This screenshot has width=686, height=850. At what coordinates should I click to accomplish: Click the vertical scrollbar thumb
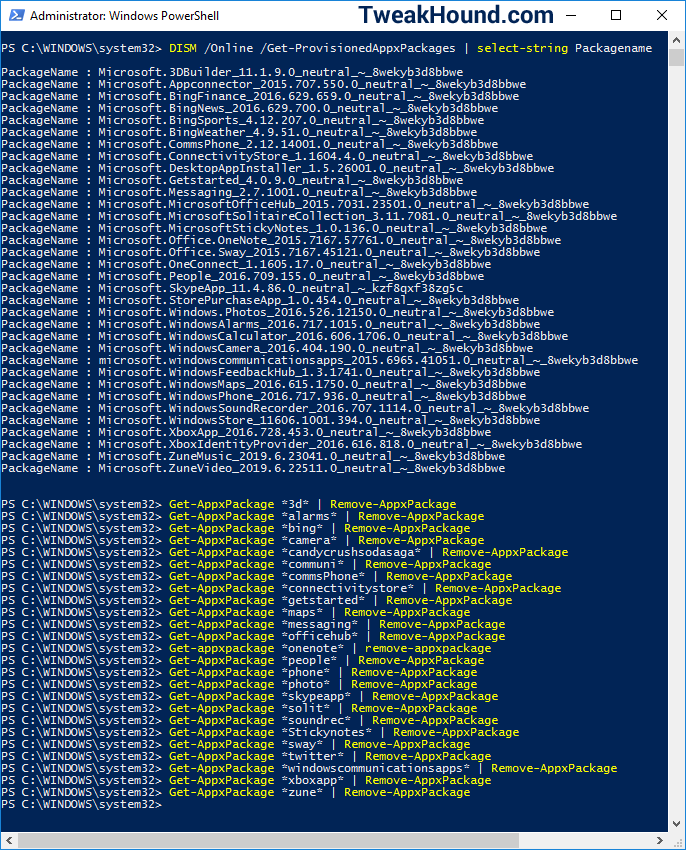click(x=676, y=57)
